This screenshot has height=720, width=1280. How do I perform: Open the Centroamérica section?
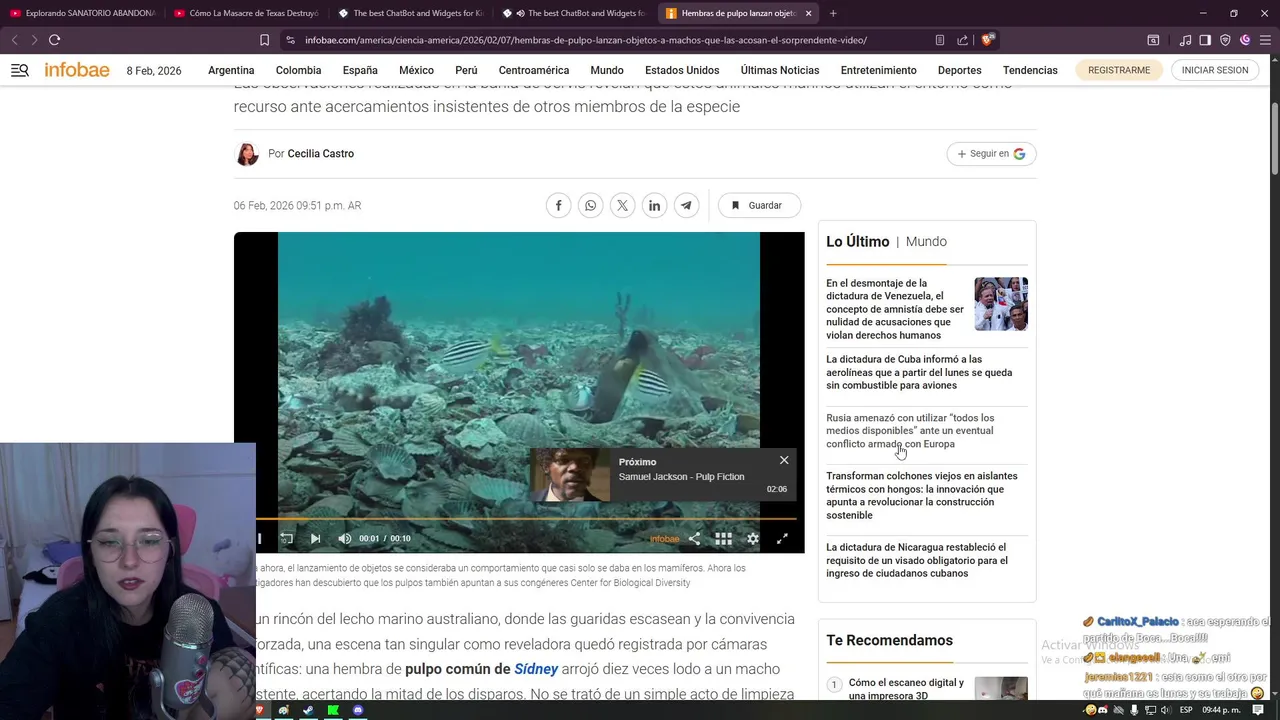[533, 70]
